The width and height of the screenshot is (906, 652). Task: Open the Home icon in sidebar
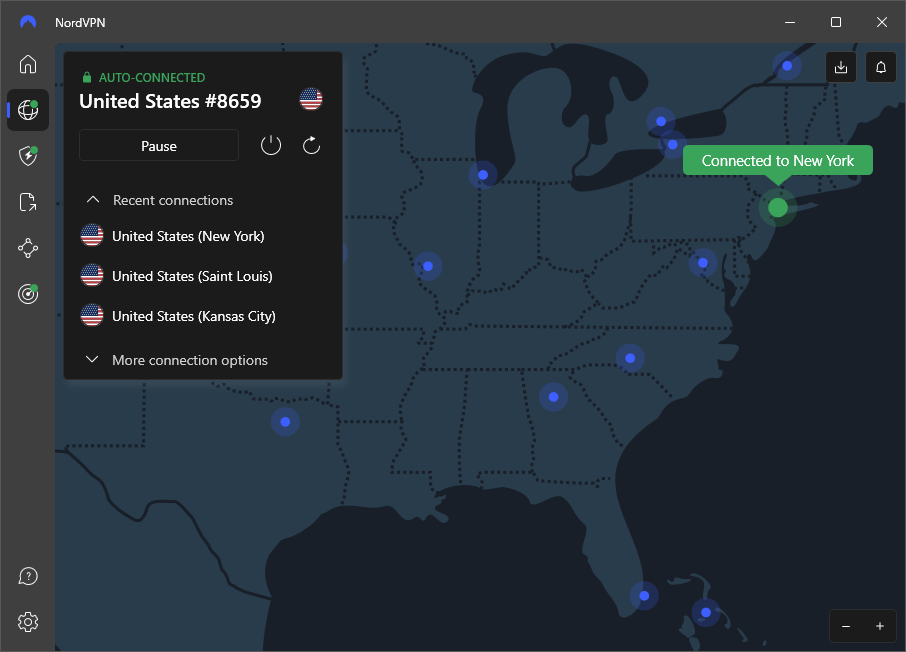point(28,64)
